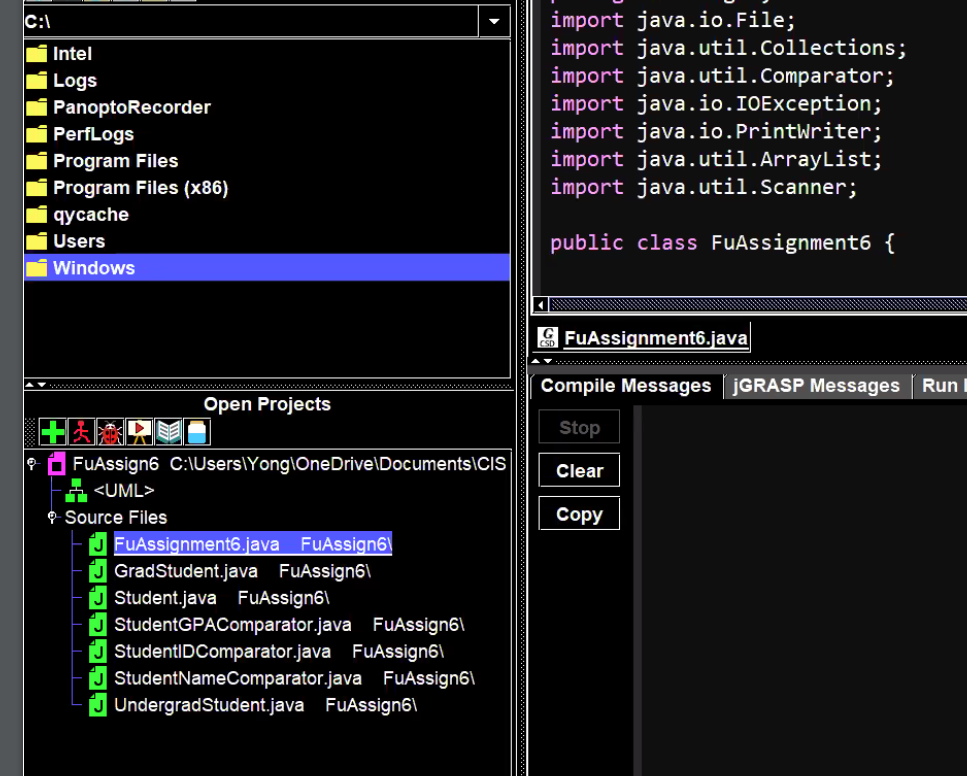
Task: Click the green plus Add Files icon
Action: (50, 433)
